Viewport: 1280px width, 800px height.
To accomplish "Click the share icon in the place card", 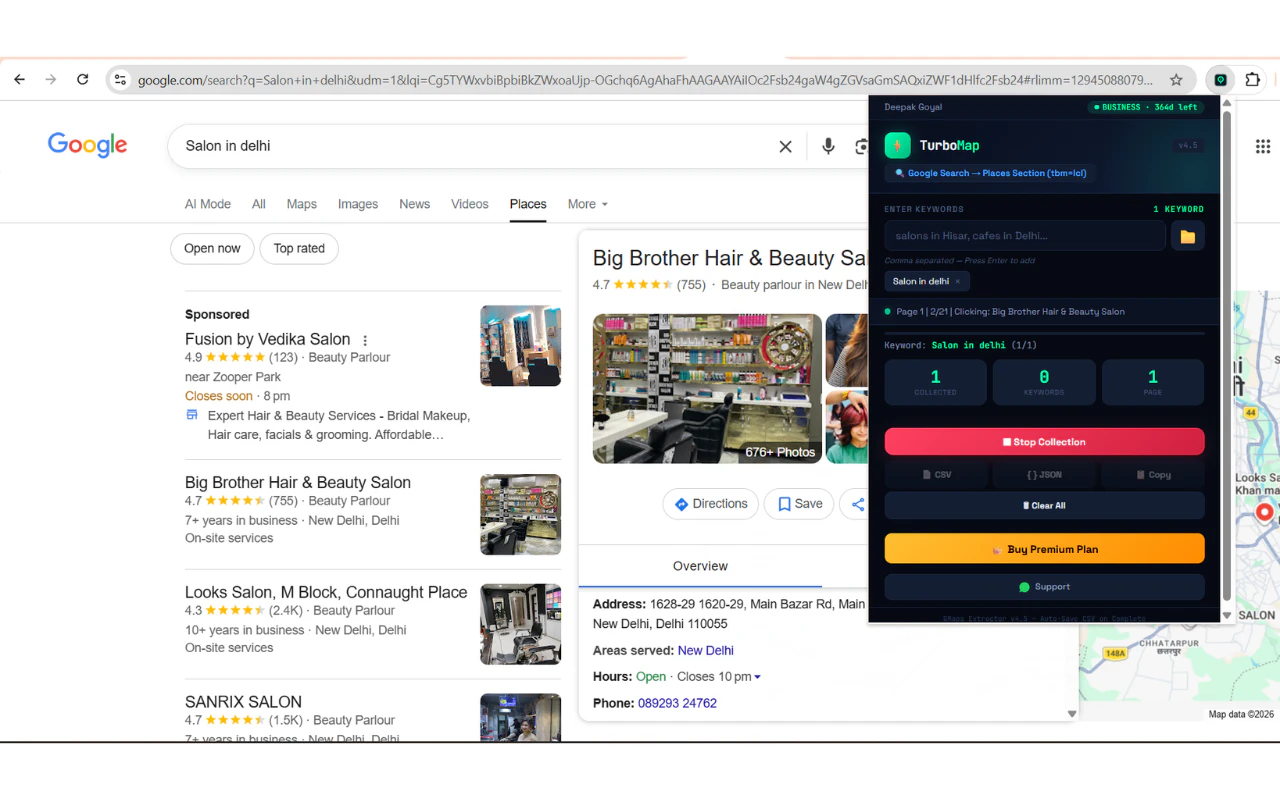I will (x=857, y=504).
